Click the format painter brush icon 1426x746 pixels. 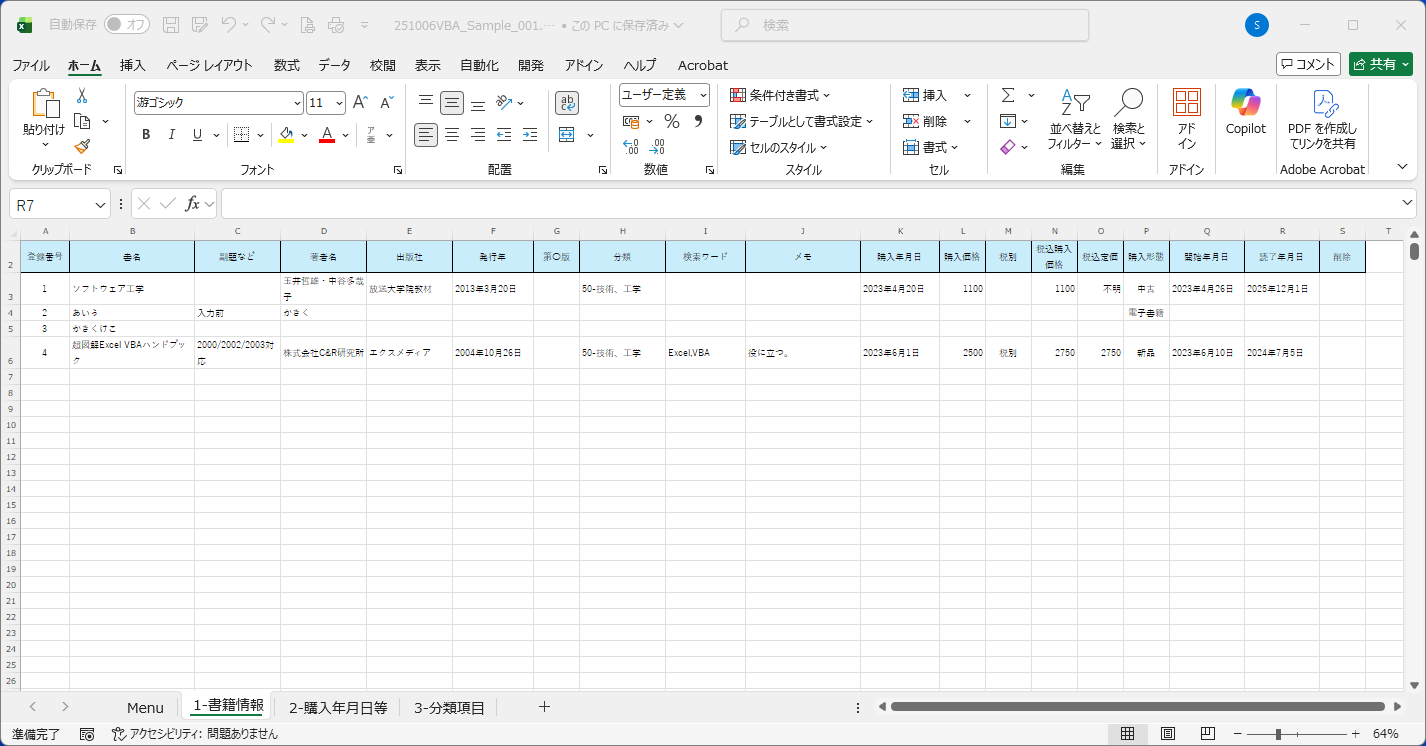pyautogui.click(x=82, y=147)
